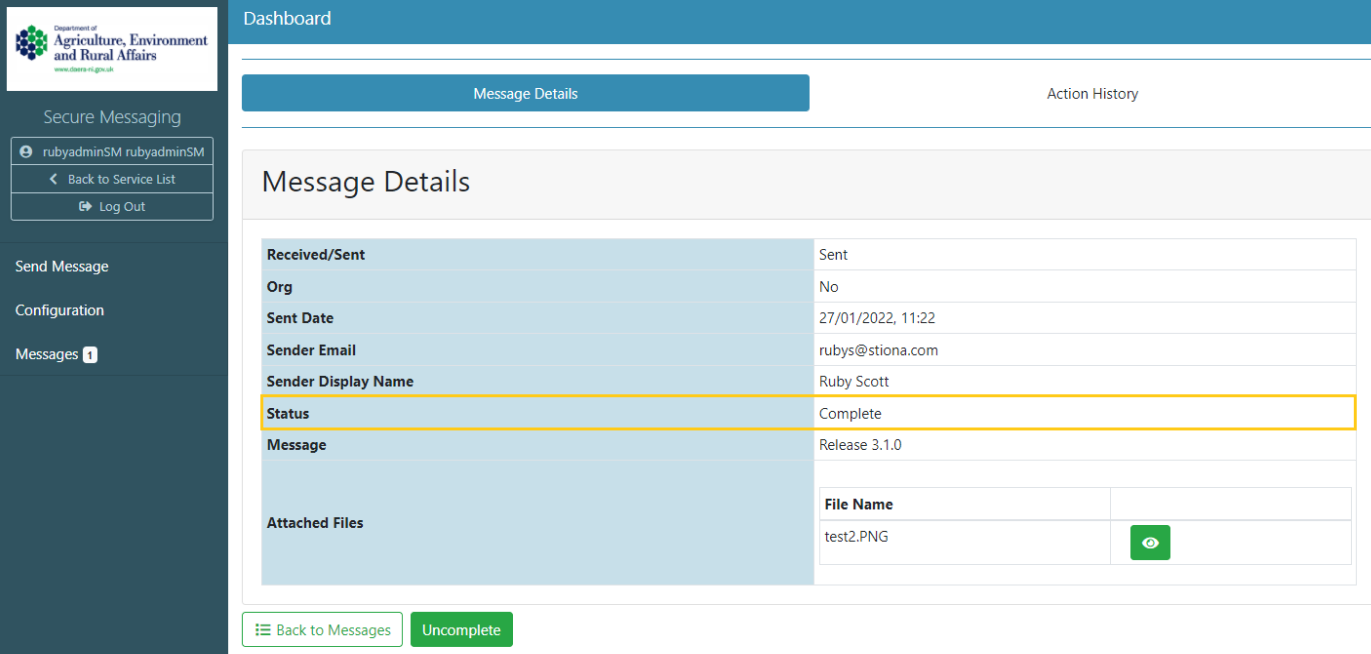Image resolution: width=1371 pixels, height=654 pixels.
Task: Open the Configuration menu item
Action: coord(59,310)
